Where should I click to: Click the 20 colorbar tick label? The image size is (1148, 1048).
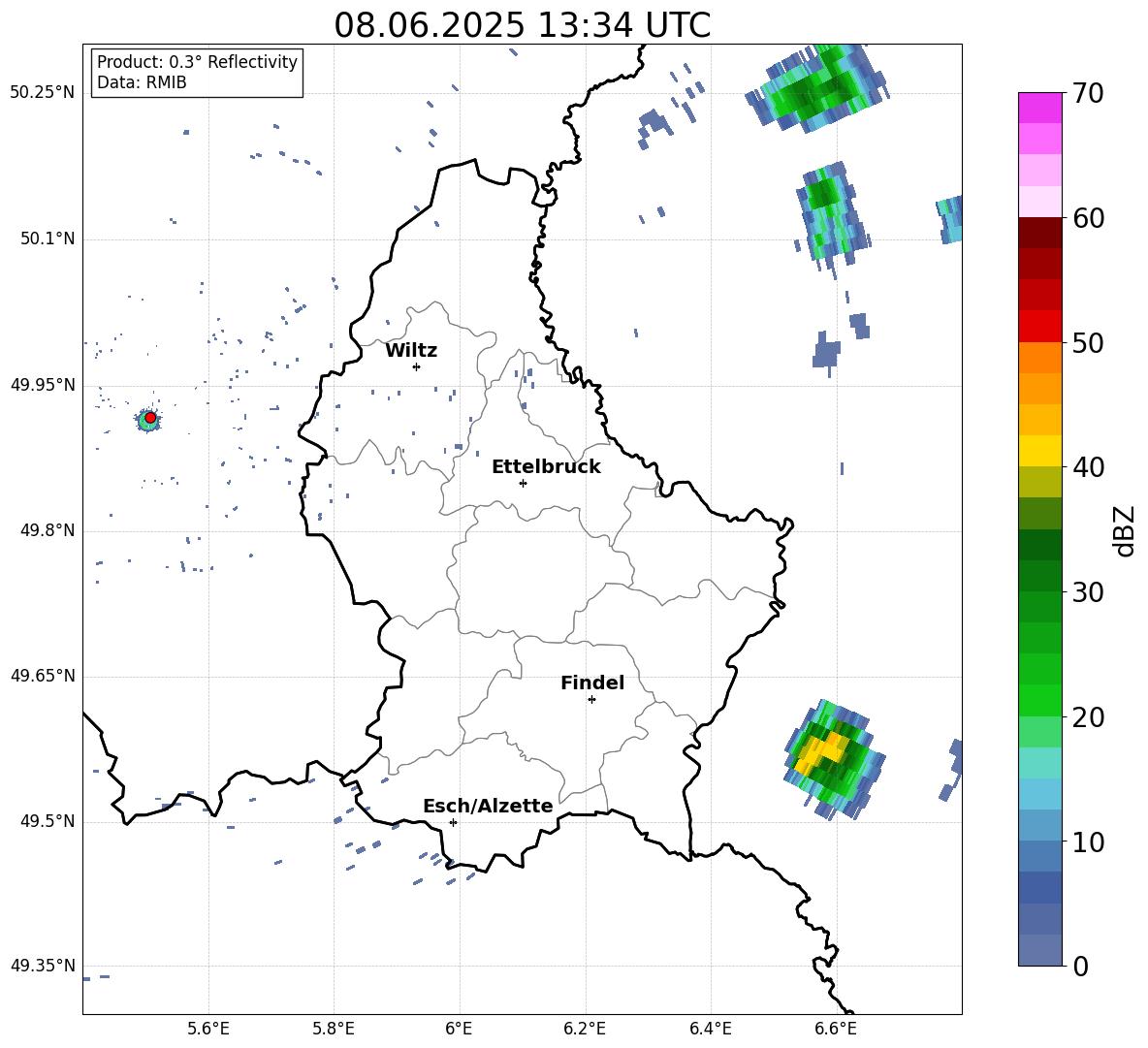coord(1088,717)
